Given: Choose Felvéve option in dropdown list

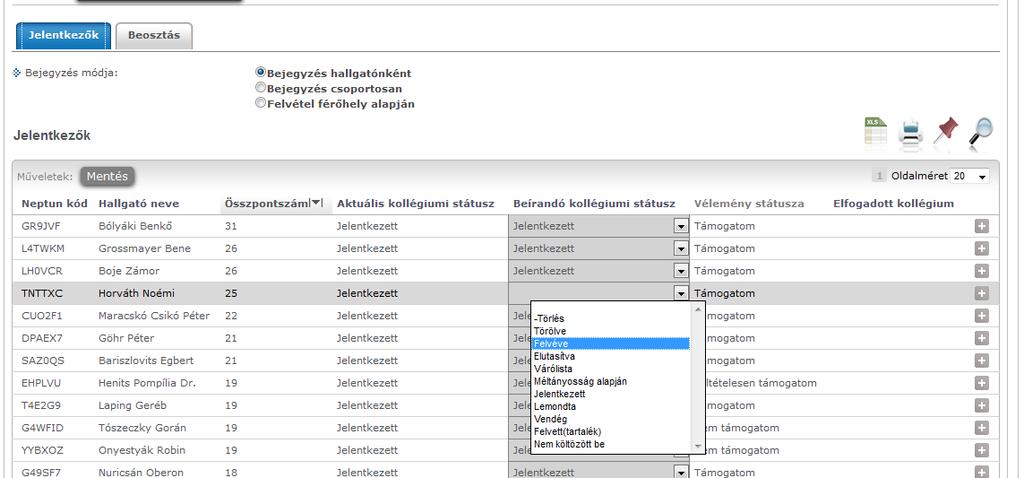Looking at the screenshot, I should point(610,343).
